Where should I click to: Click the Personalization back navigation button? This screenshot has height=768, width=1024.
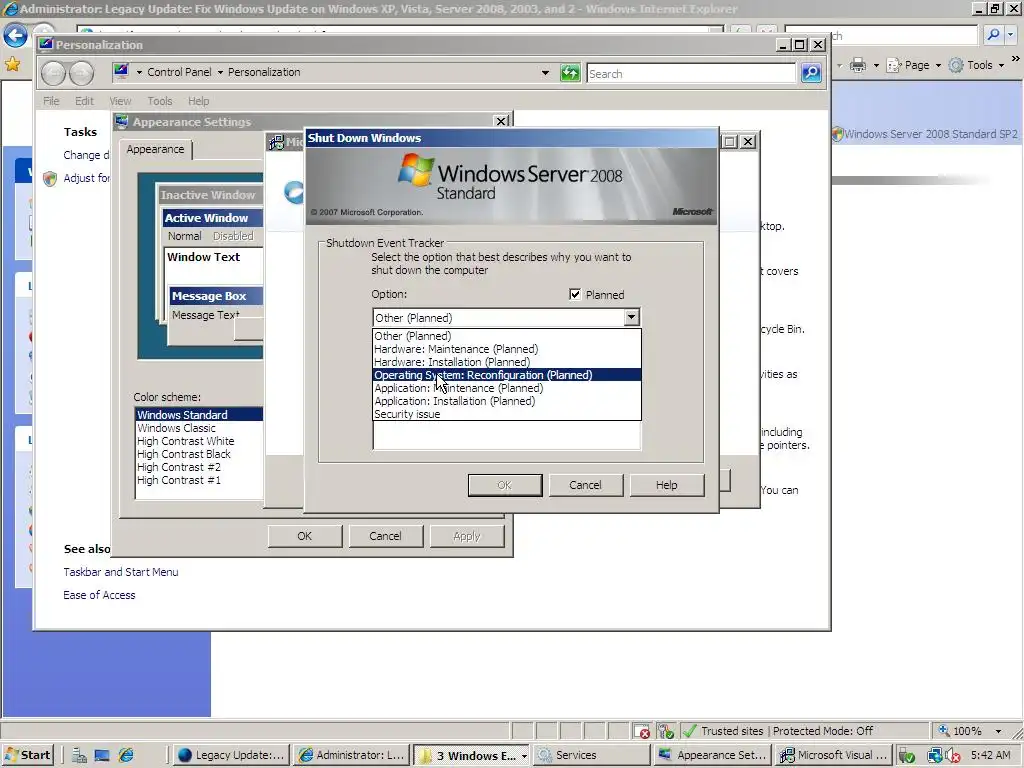pos(54,73)
